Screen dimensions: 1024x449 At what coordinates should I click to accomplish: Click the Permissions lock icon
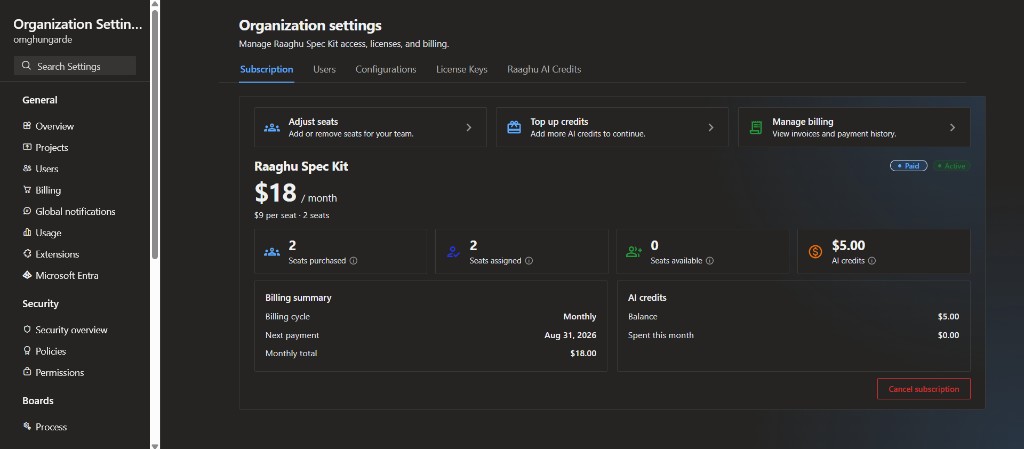27,372
